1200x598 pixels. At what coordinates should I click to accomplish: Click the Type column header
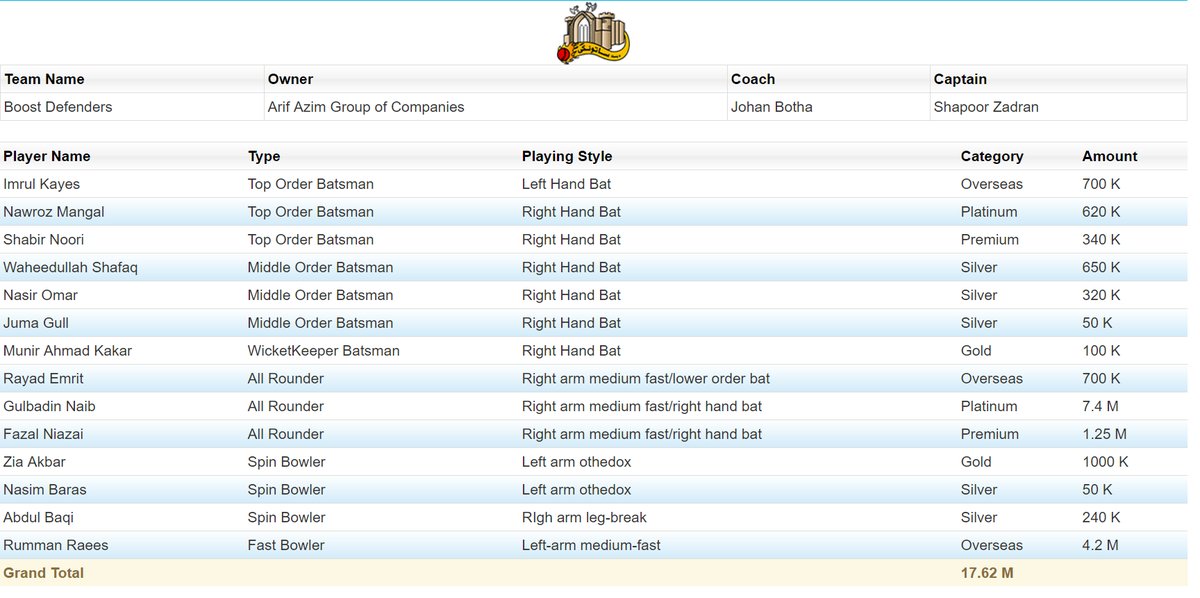pyautogui.click(x=264, y=156)
